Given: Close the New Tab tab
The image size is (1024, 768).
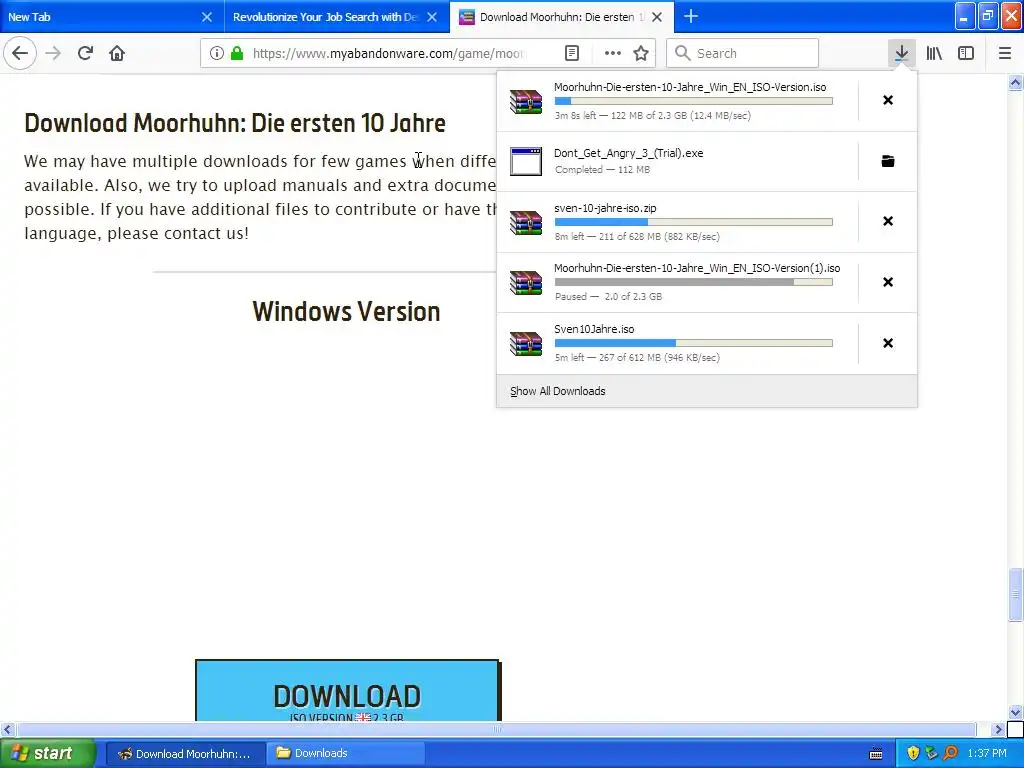Looking at the screenshot, I should pyautogui.click(x=206, y=17).
